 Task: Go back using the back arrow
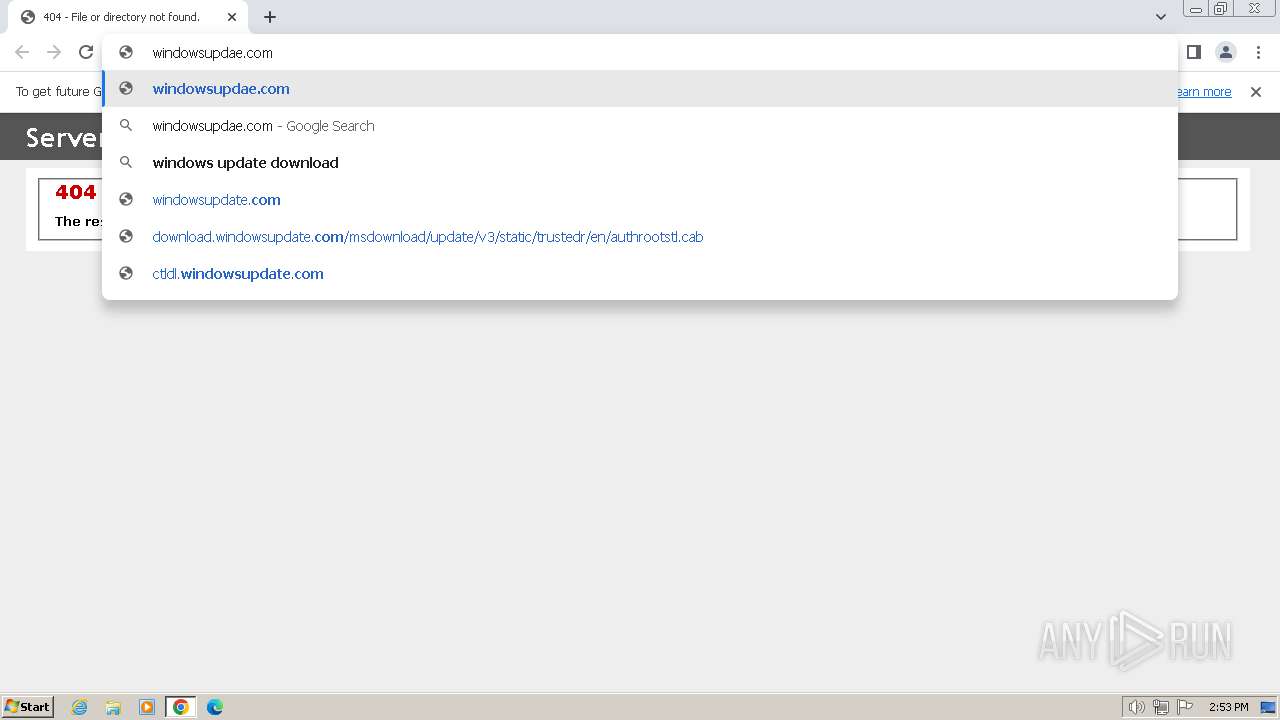tap(22, 52)
